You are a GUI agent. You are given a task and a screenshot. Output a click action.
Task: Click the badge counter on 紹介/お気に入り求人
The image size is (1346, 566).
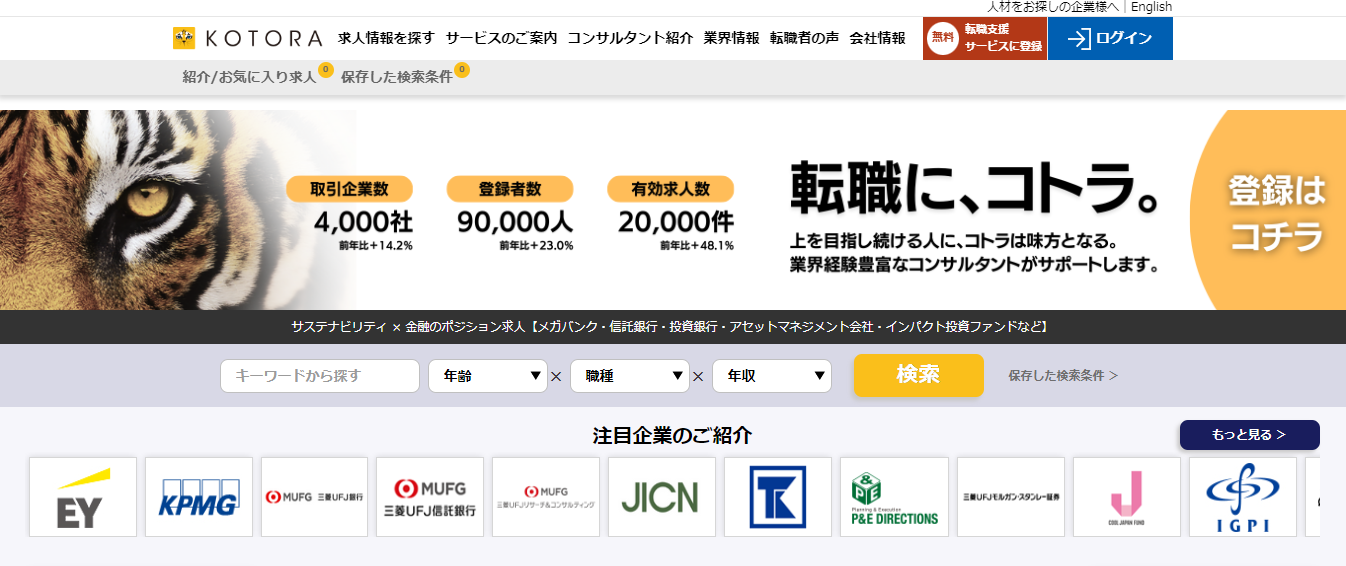(325, 70)
